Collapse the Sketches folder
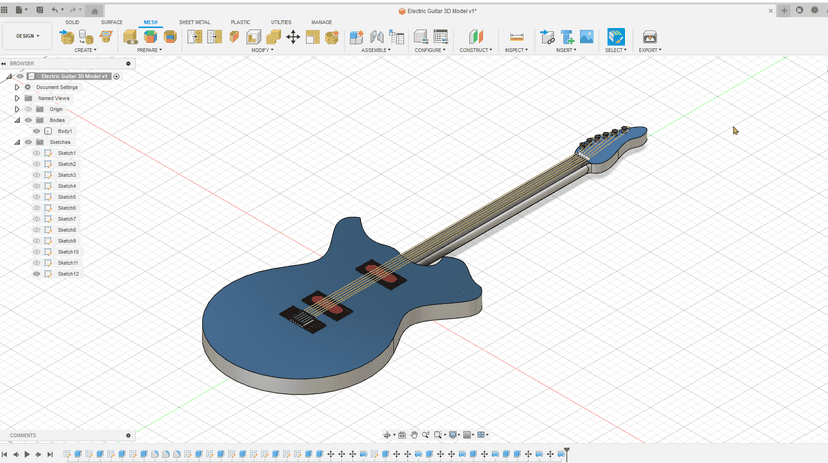Image resolution: width=828 pixels, height=463 pixels. pyautogui.click(x=17, y=142)
